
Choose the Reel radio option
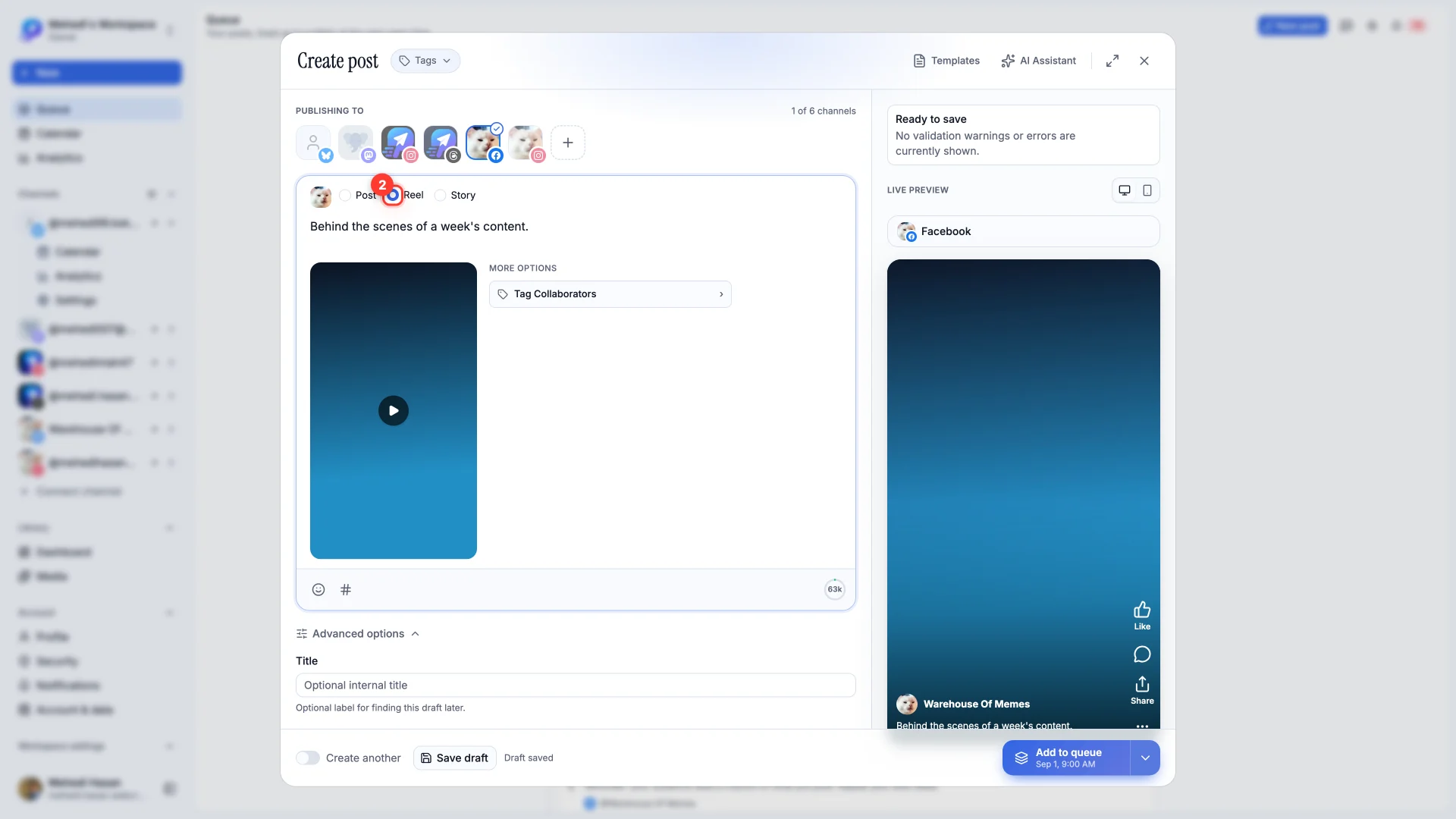tap(393, 196)
